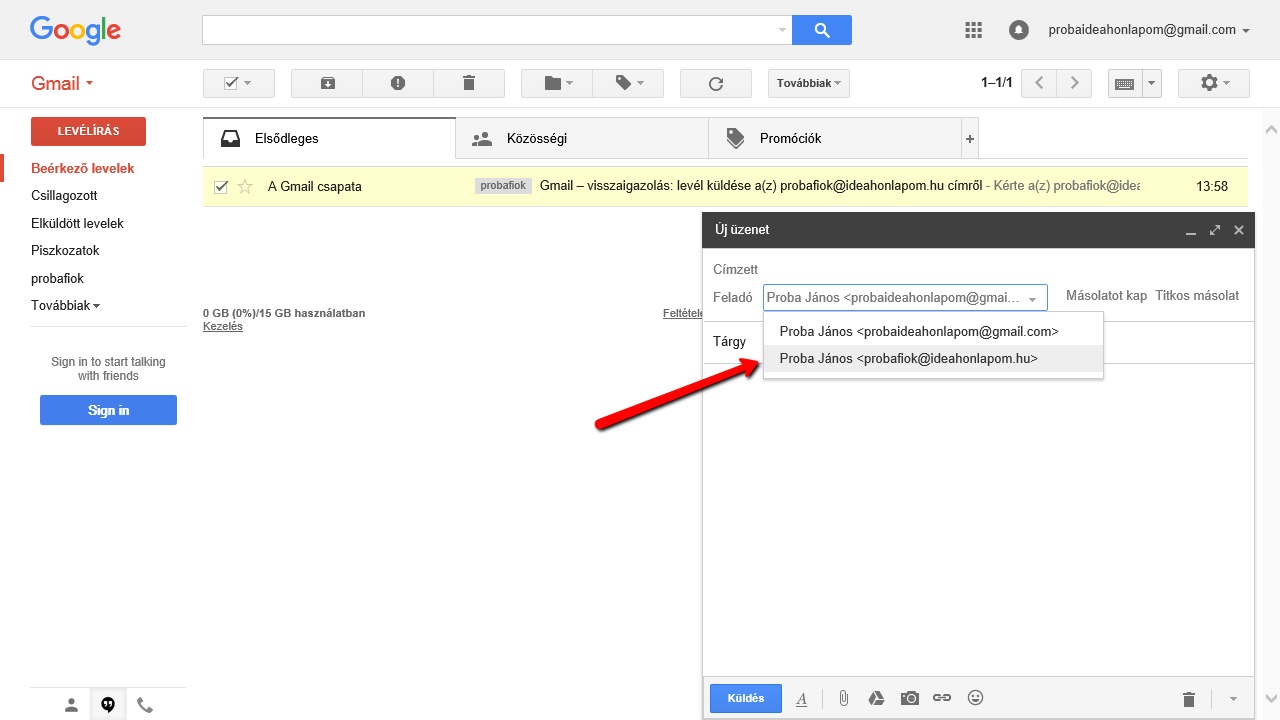Open the notifications bell
Viewport: 1280px width, 720px height.
pos(1018,30)
